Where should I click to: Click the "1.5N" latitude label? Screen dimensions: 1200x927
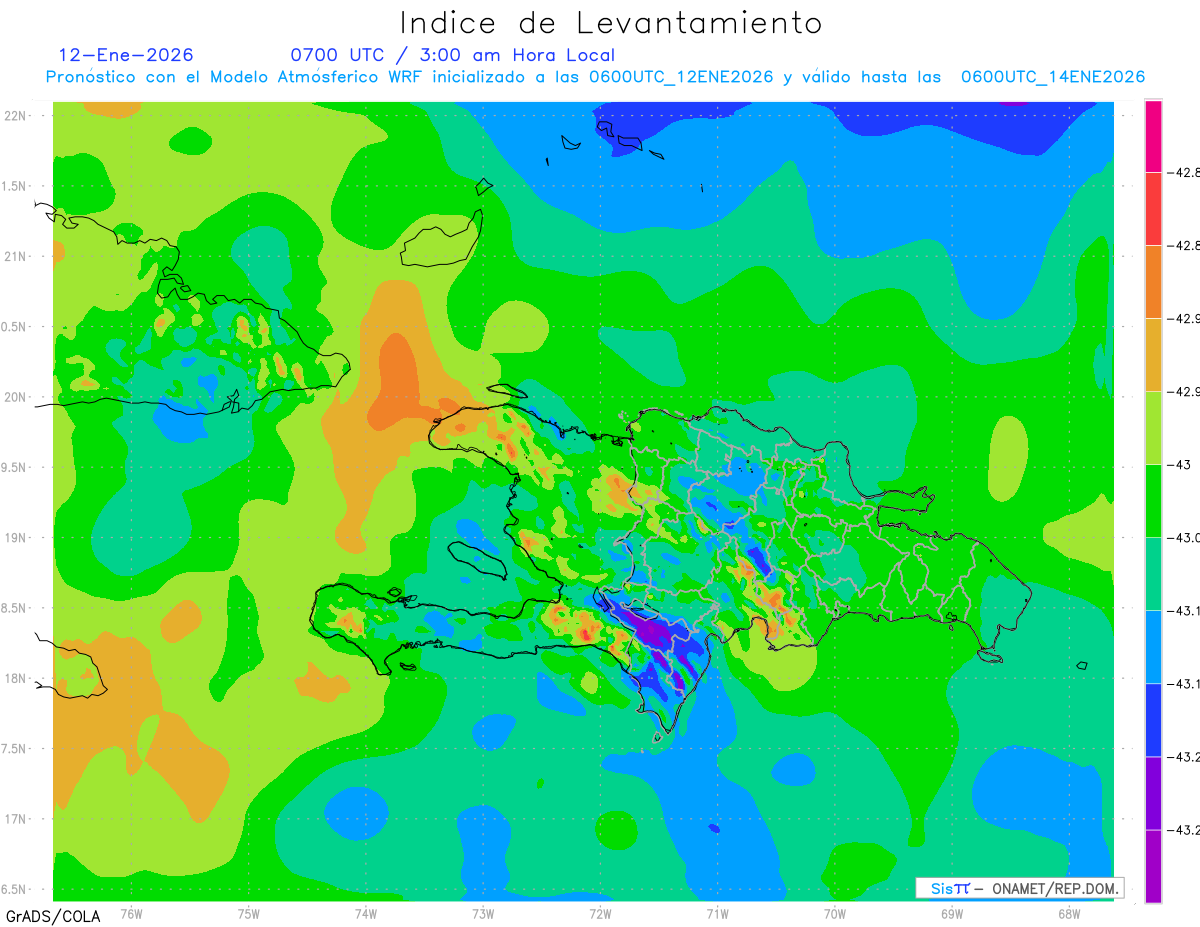tap(15, 186)
